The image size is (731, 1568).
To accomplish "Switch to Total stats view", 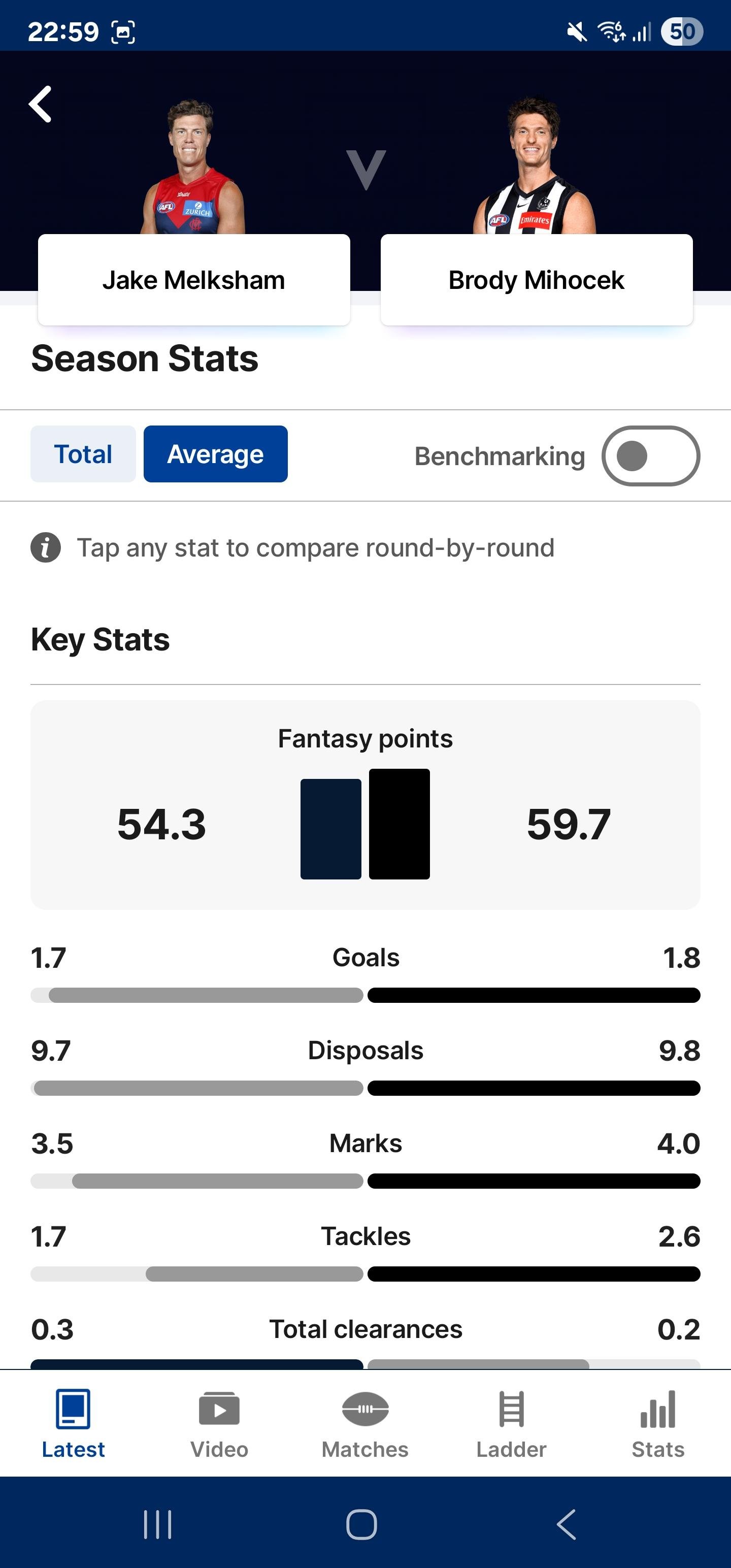I will click(83, 454).
